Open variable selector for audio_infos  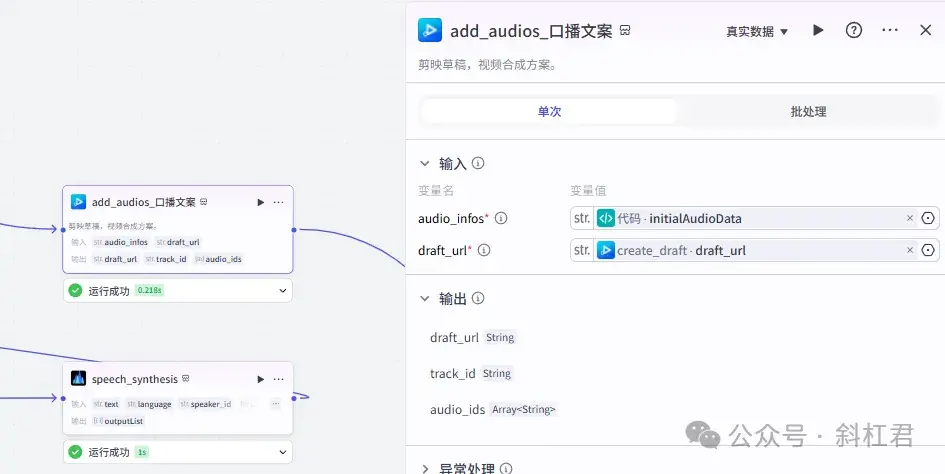[928, 218]
